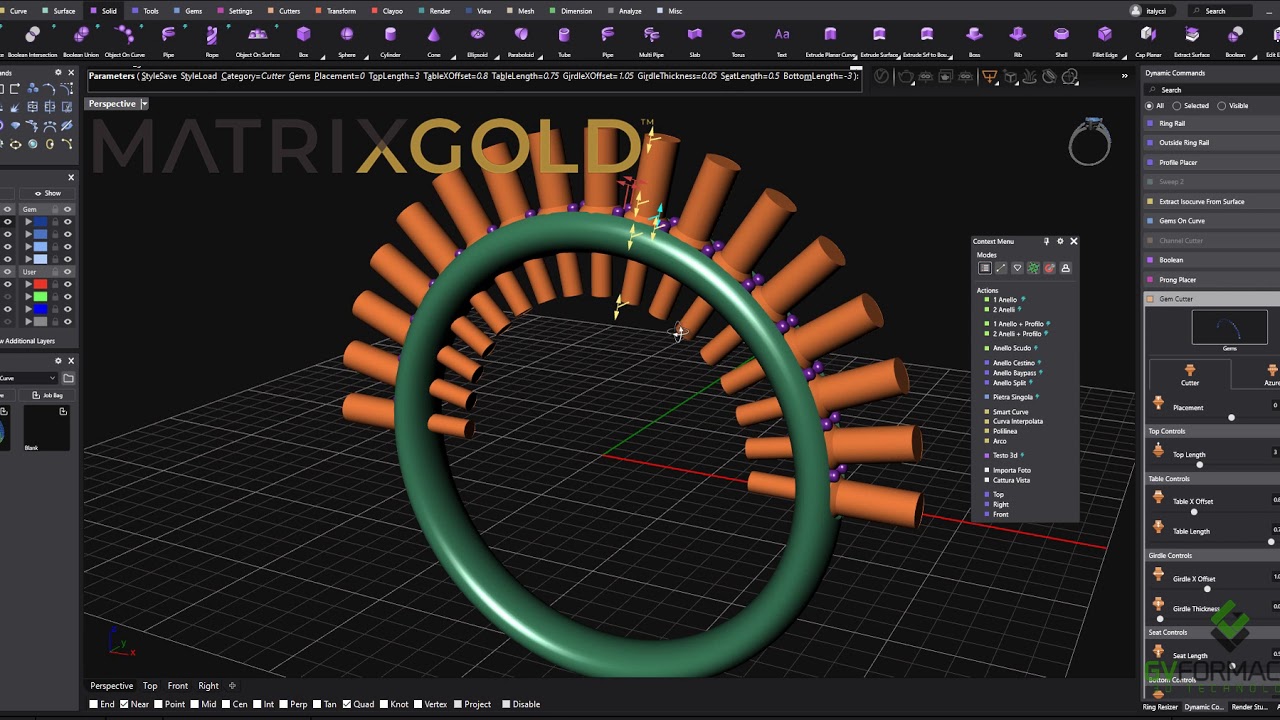
Task: Toggle the Point osnap checkbox
Action: 158,704
